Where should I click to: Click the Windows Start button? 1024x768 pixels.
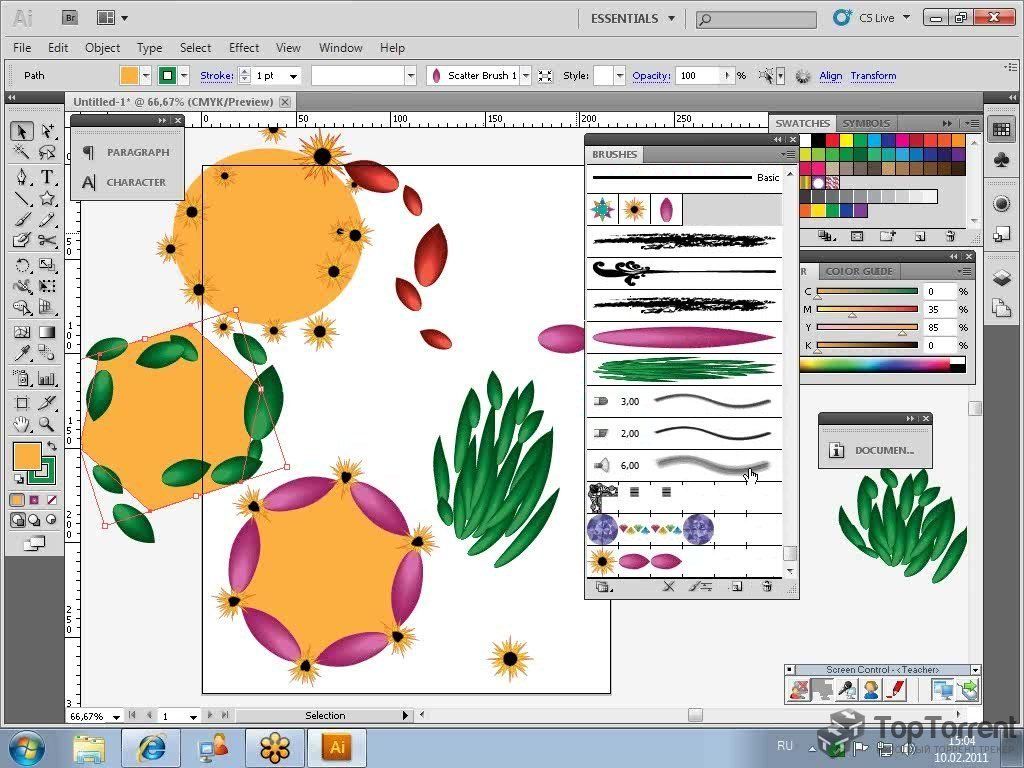(x=26, y=748)
